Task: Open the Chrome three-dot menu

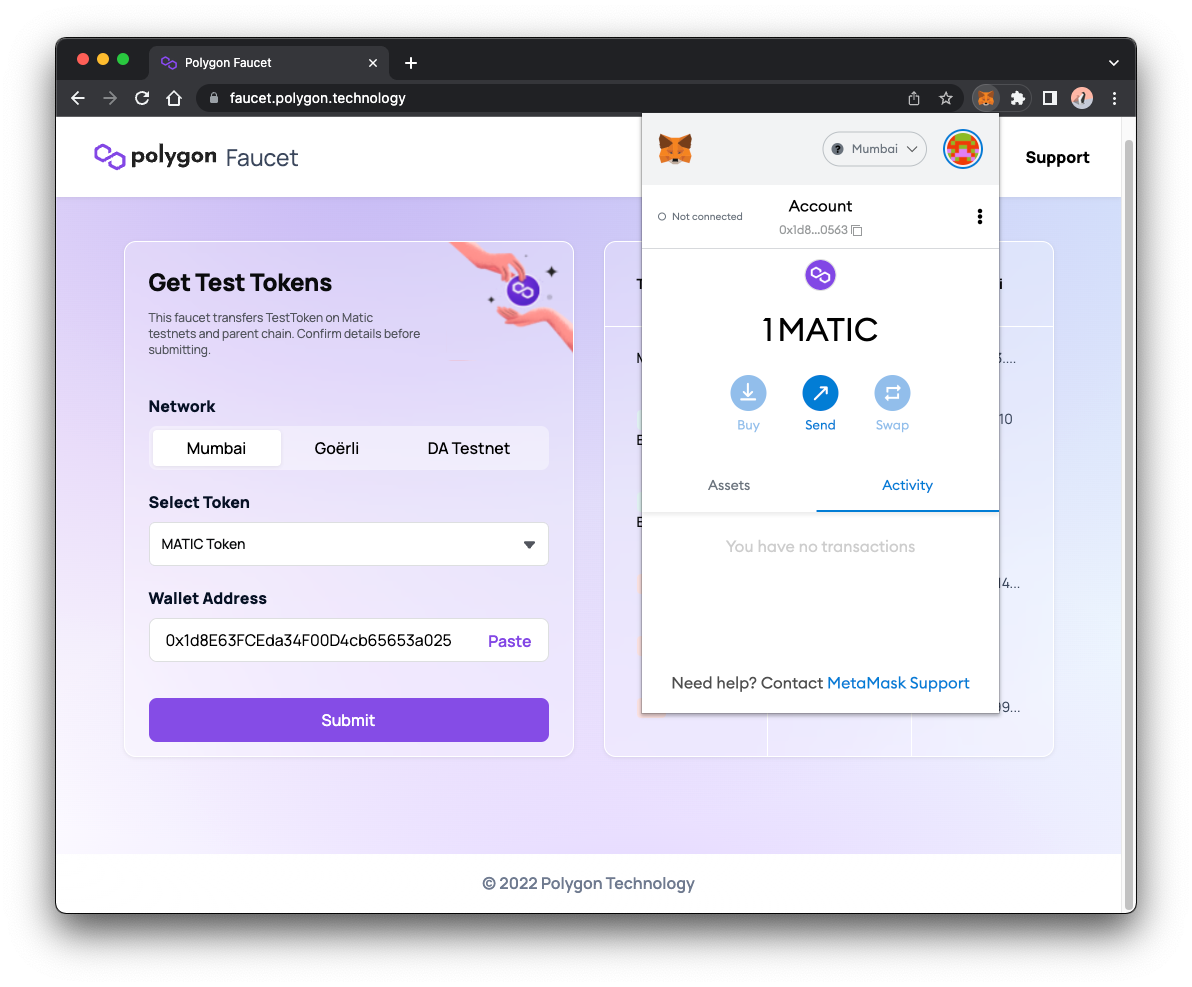Action: [1114, 98]
